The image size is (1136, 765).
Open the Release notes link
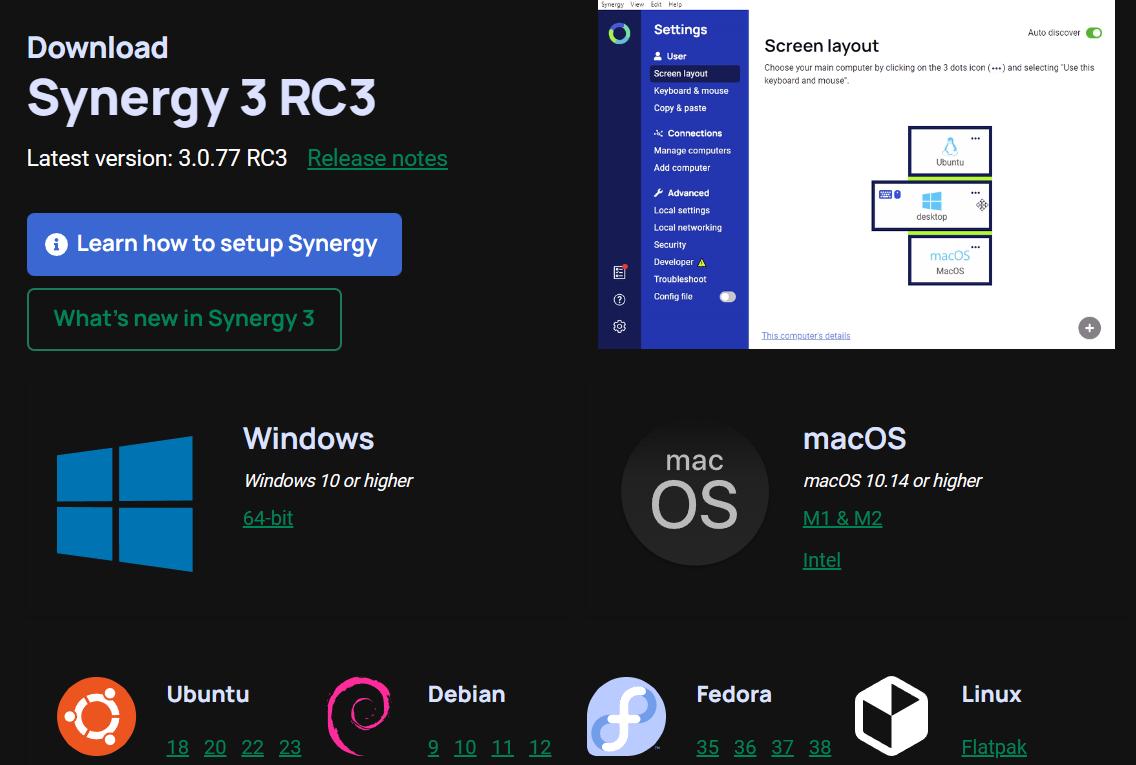tap(377, 158)
